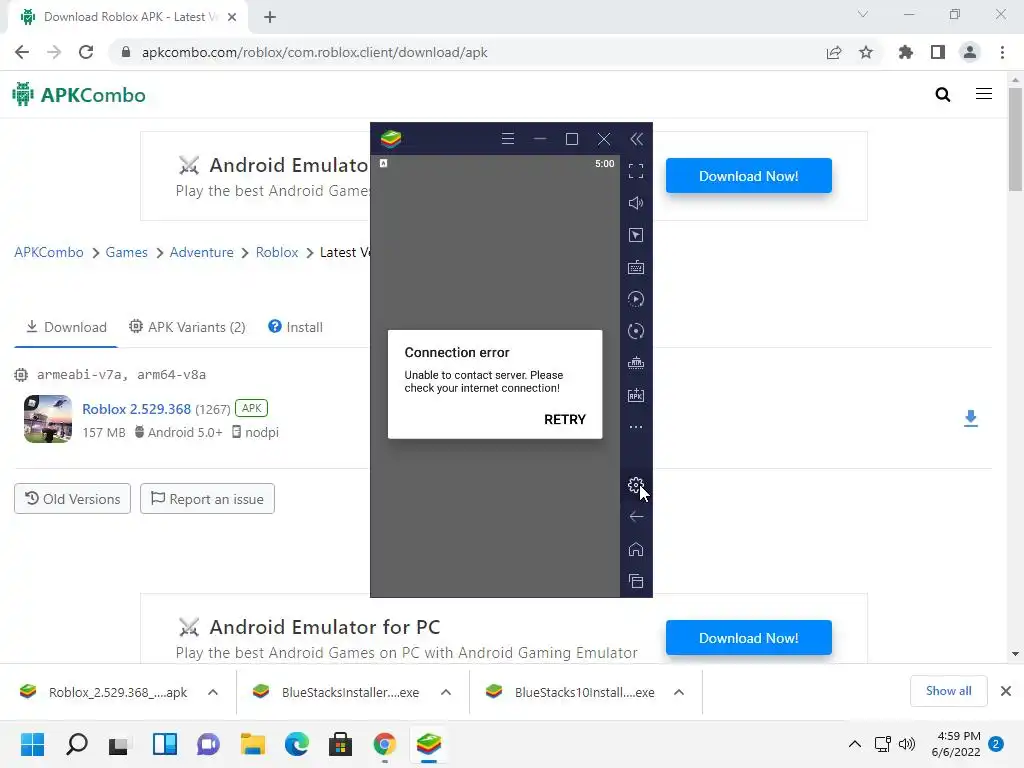Select the Install tab
This screenshot has height=768, width=1024.
tap(295, 327)
